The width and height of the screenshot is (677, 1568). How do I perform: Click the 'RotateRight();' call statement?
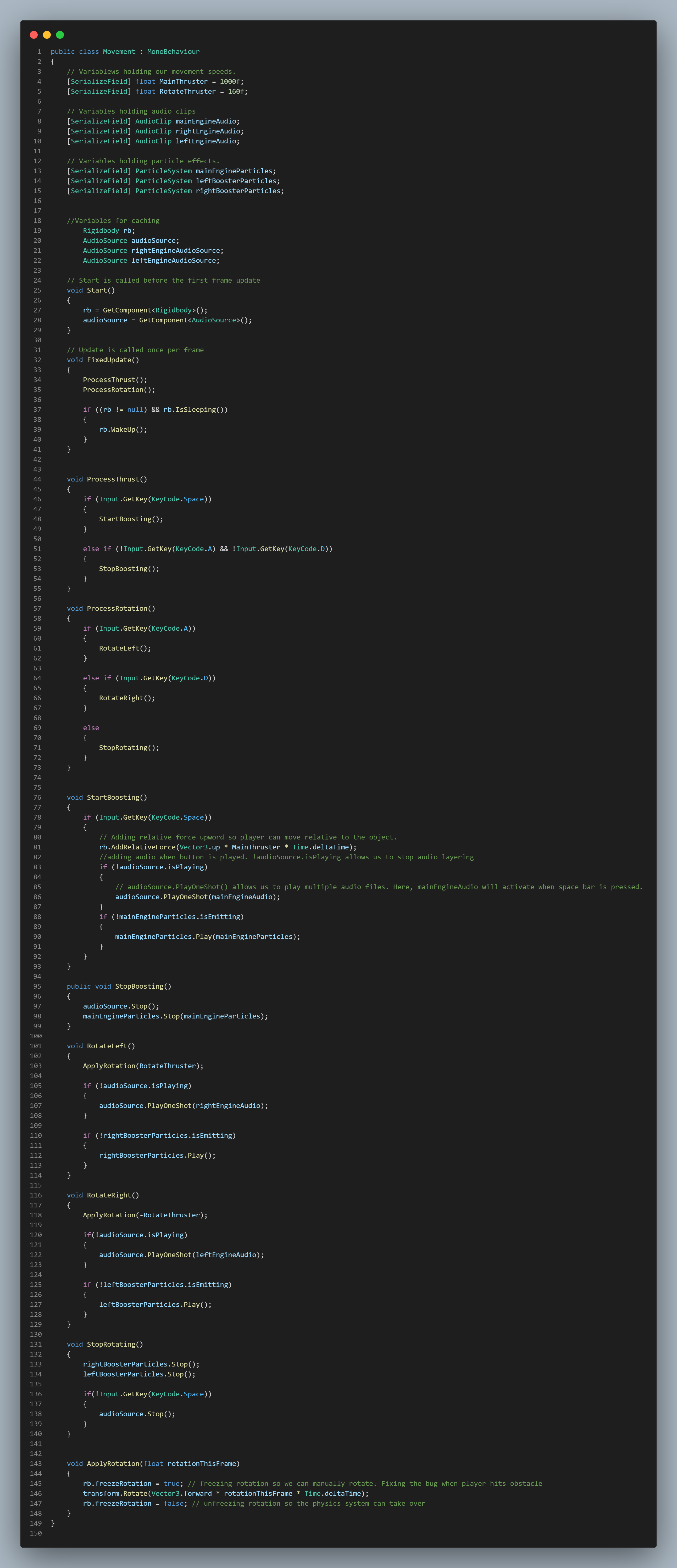coord(127,698)
